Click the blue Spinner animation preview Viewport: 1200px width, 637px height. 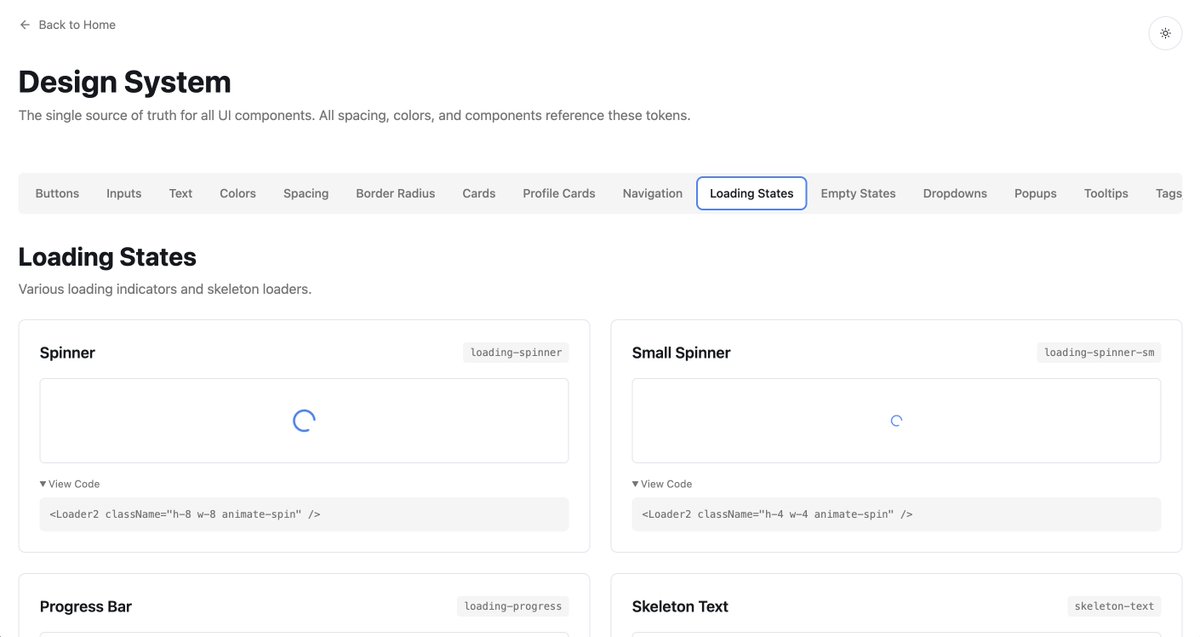tap(303, 420)
